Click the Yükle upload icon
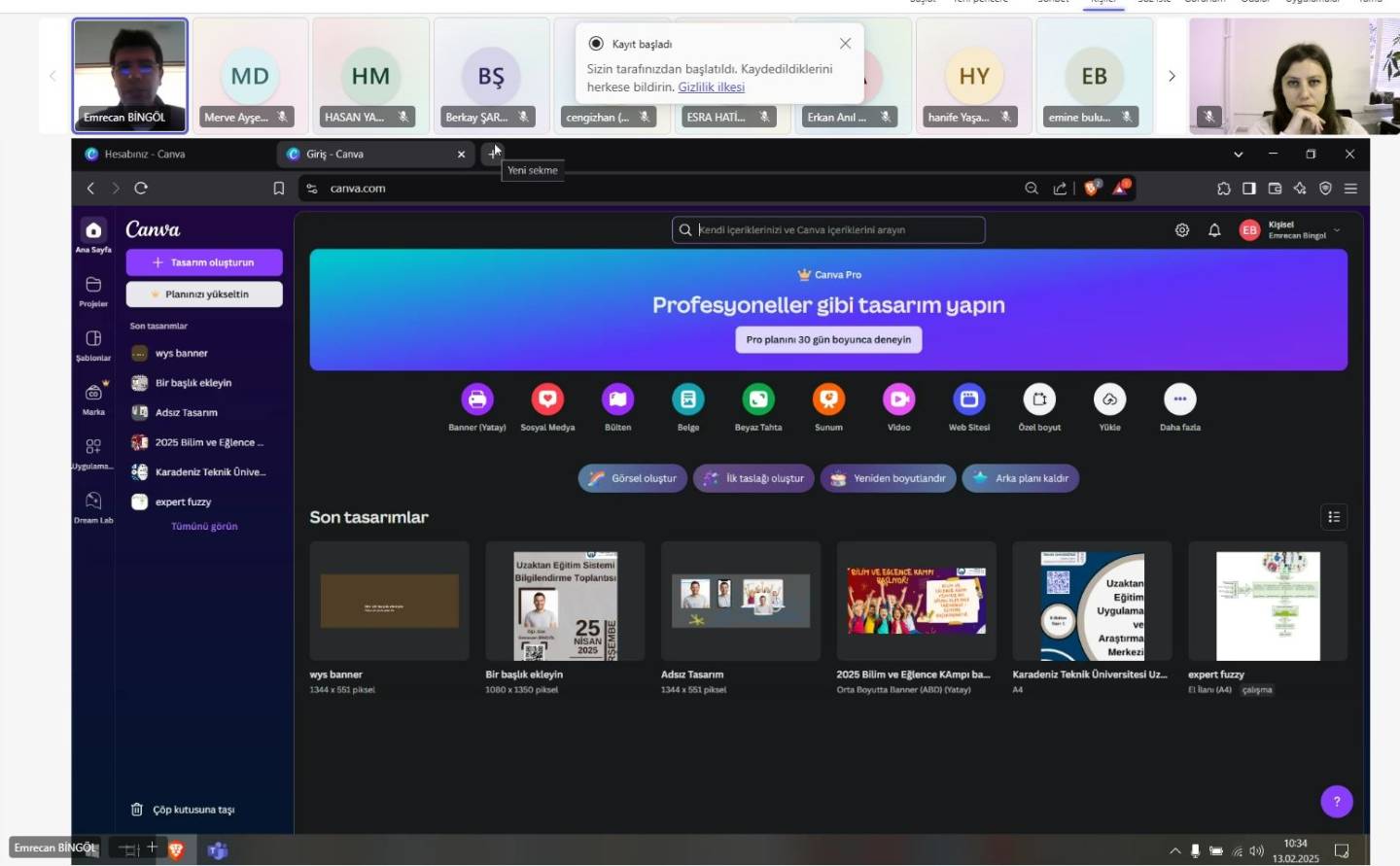The width and height of the screenshot is (1400, 866). [1109, 399]
